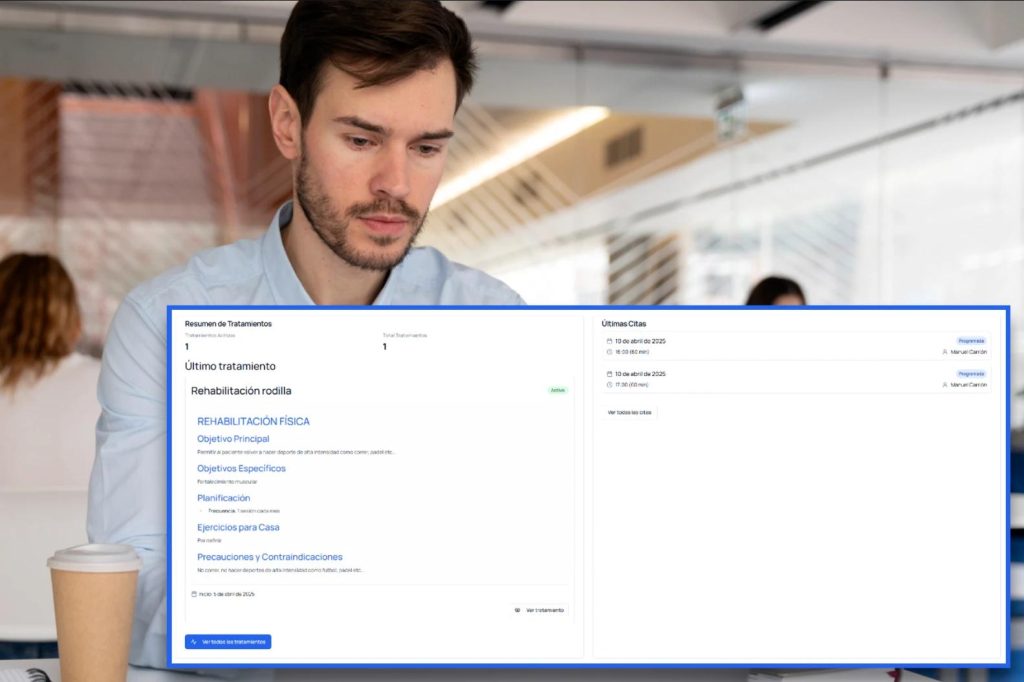This screenshot has height=682, width=1024.
Task: Select the Objetivos Específicos heading
Action: (x=241, y=469)
